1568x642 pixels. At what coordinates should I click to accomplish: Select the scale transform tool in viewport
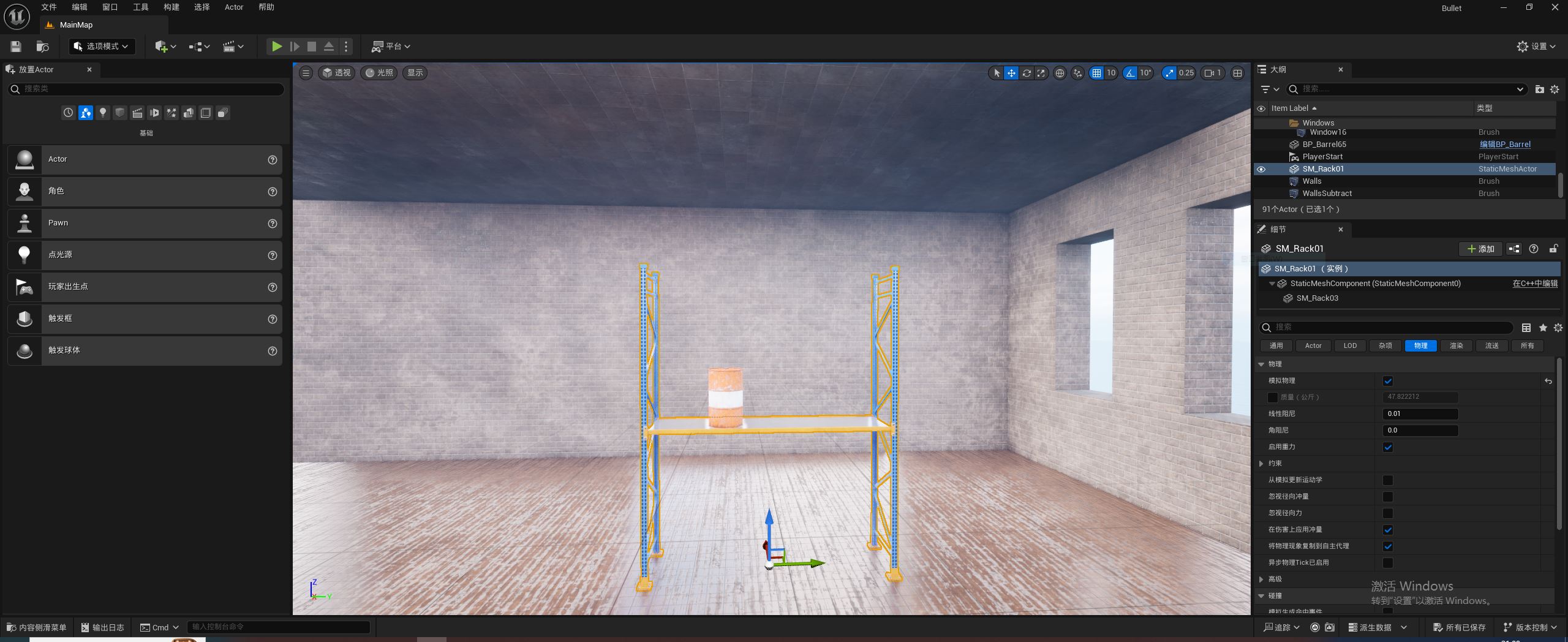click(1041, 73)
